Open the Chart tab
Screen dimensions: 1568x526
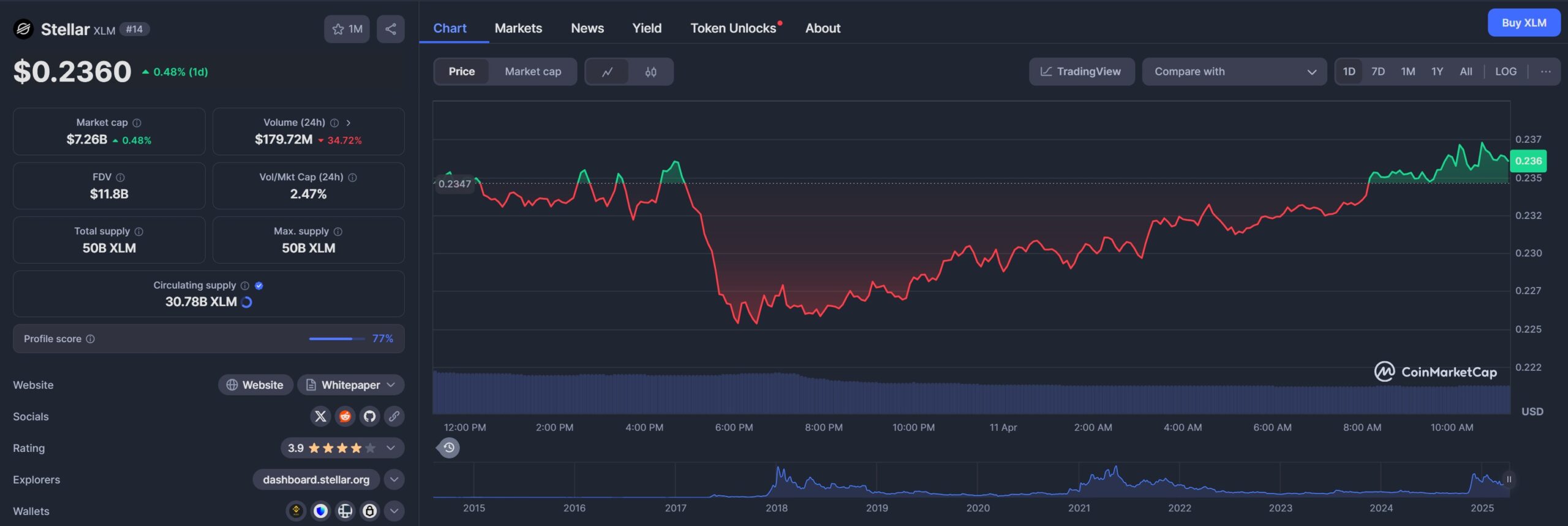pyautogui.click(x=450, y=28)
